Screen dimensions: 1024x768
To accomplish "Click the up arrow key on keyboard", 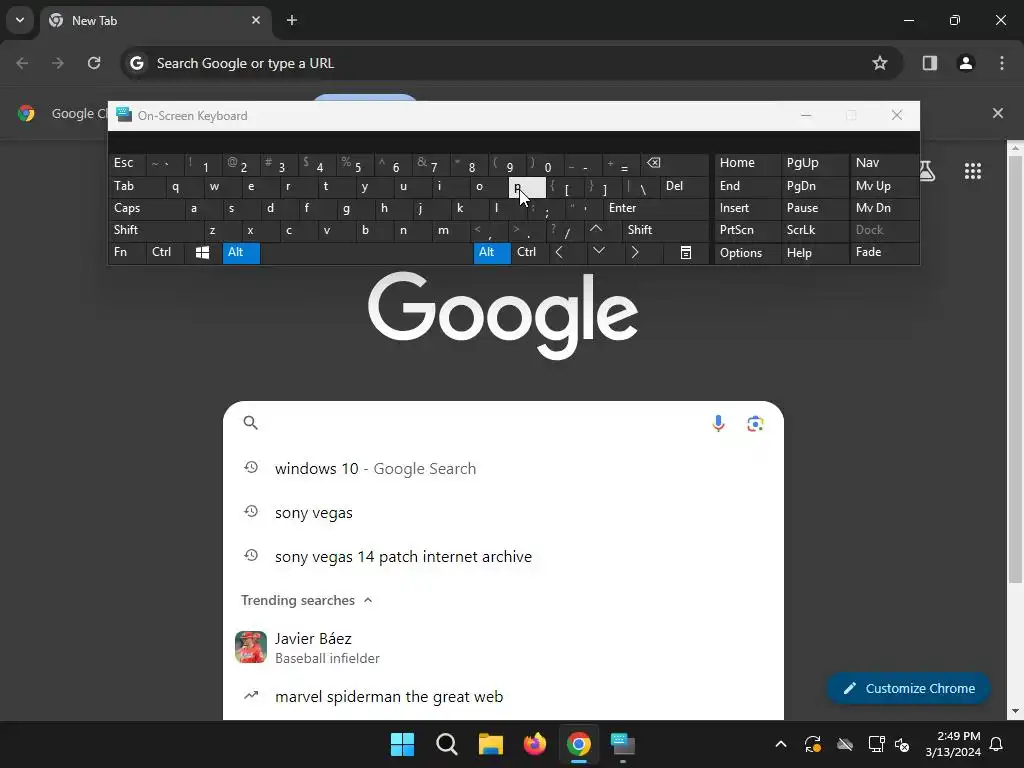I will (603, 230).
